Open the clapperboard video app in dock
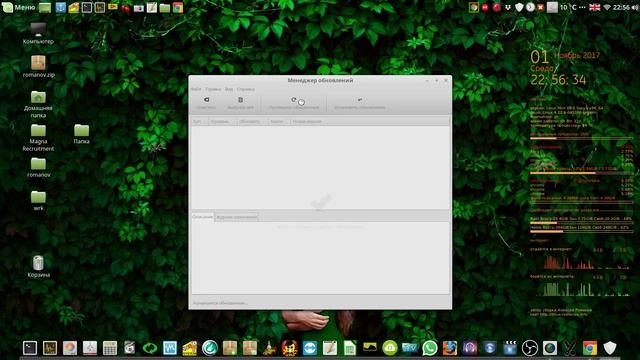Screen dimensions: 640x360 [x=510, y=348]
